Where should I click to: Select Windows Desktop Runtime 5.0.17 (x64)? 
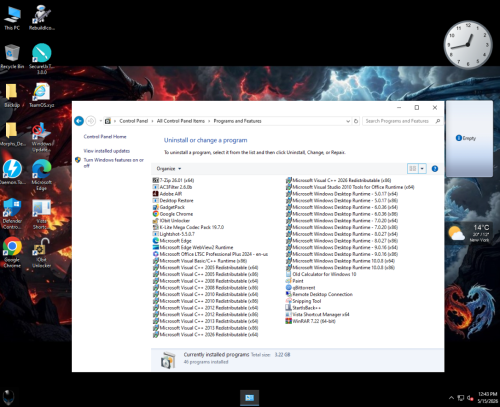pos(342,194)
